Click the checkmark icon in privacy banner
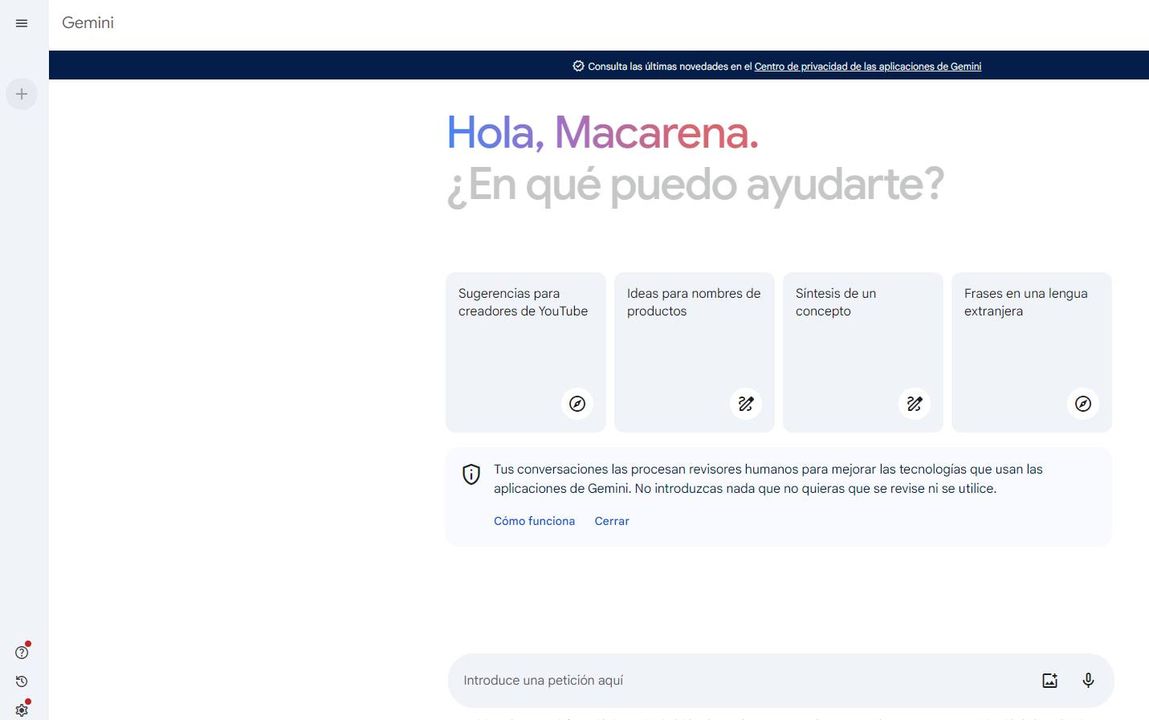 click(578, 66)
